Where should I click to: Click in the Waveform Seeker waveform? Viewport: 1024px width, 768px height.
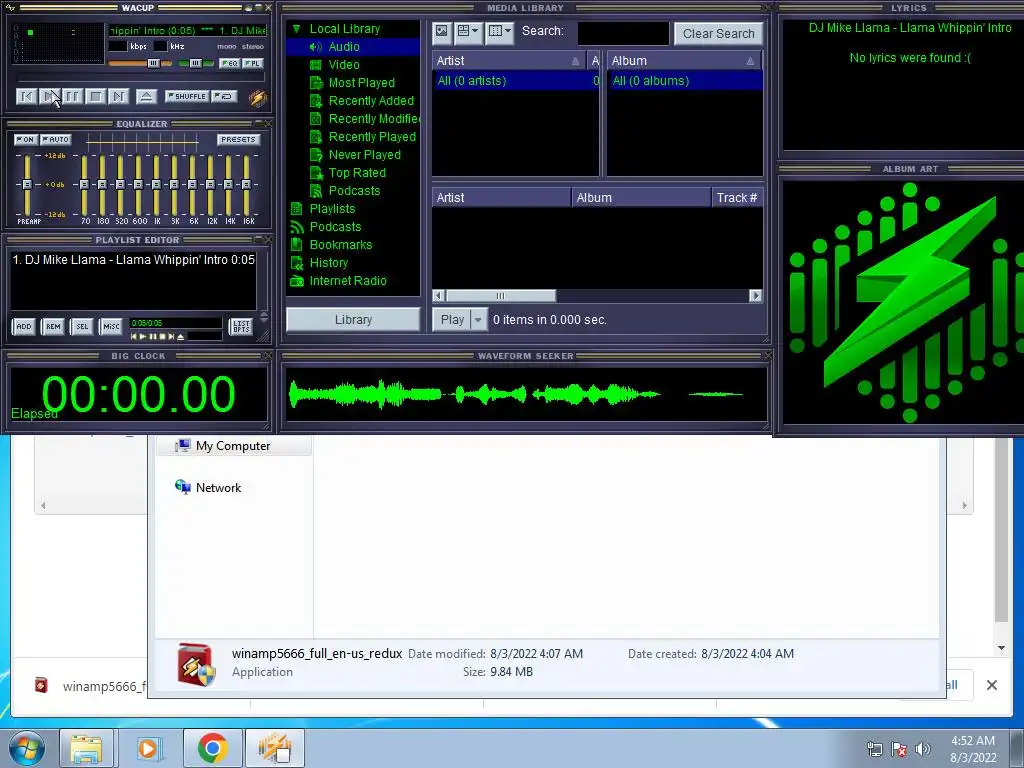pyautogui.click(x=526, y=394)
